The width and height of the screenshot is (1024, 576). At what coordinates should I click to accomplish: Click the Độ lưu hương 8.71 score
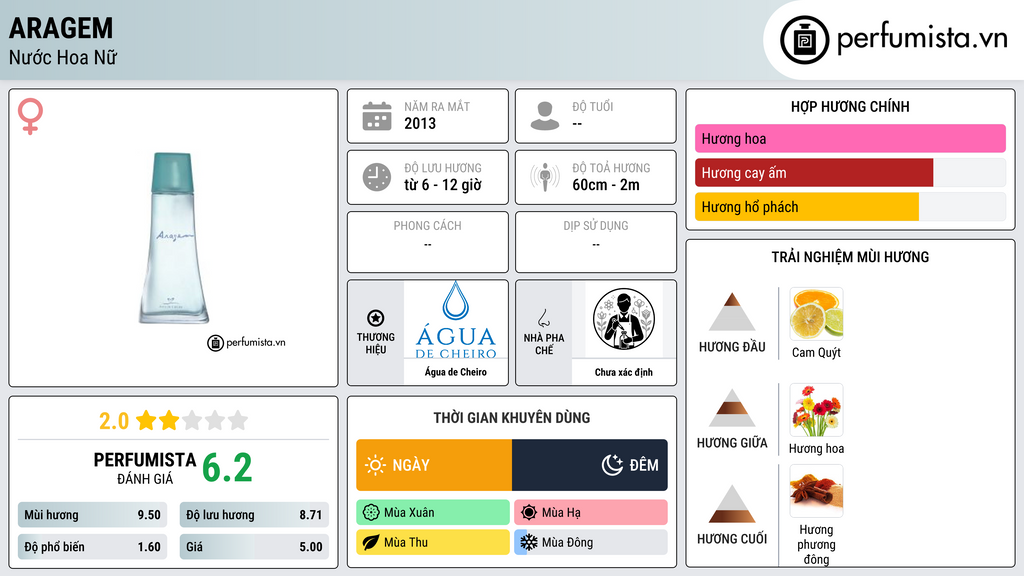(x=254, y=515)
